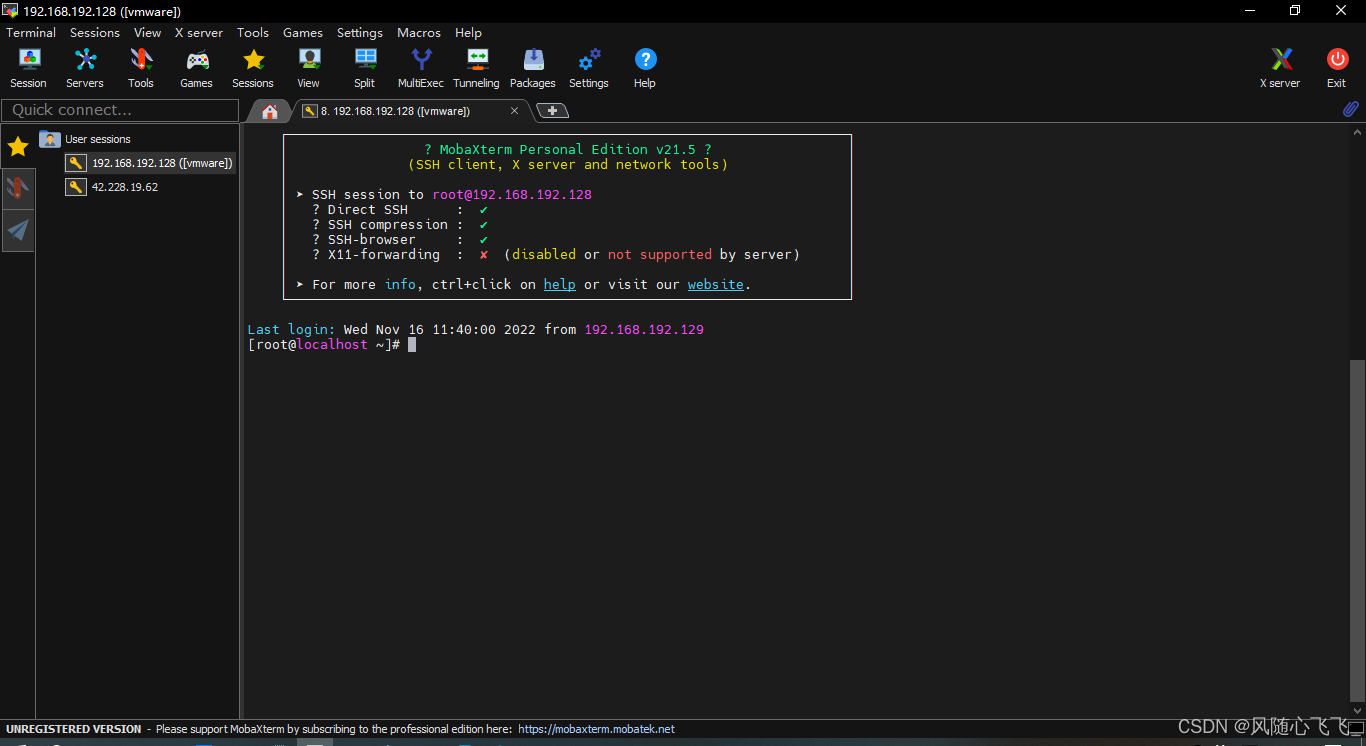Open the Help menu in menu bar
The height and width of the screenshot is (746, 1366).
click(x=469, y=32)
